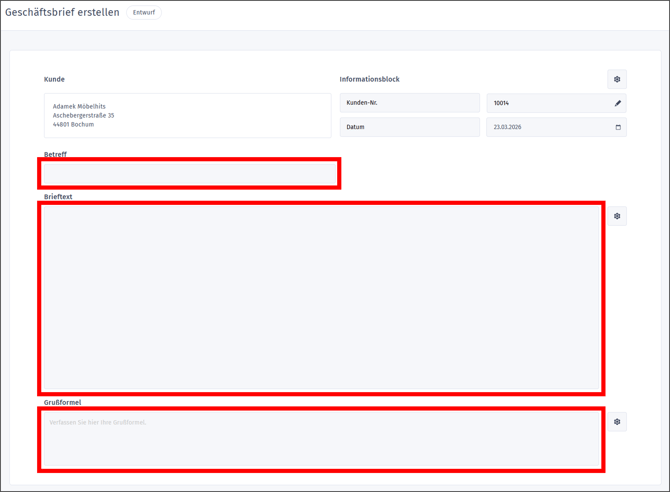Open the Informationsblock gear settings
Screen dimensions: 670x492
click(x=617, y=79)
